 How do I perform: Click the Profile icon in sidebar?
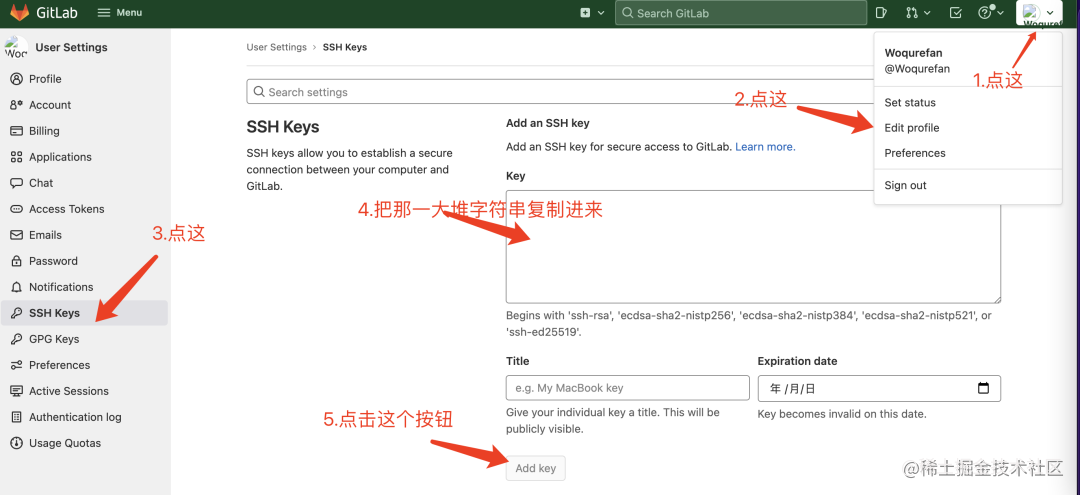pos(17,79)
